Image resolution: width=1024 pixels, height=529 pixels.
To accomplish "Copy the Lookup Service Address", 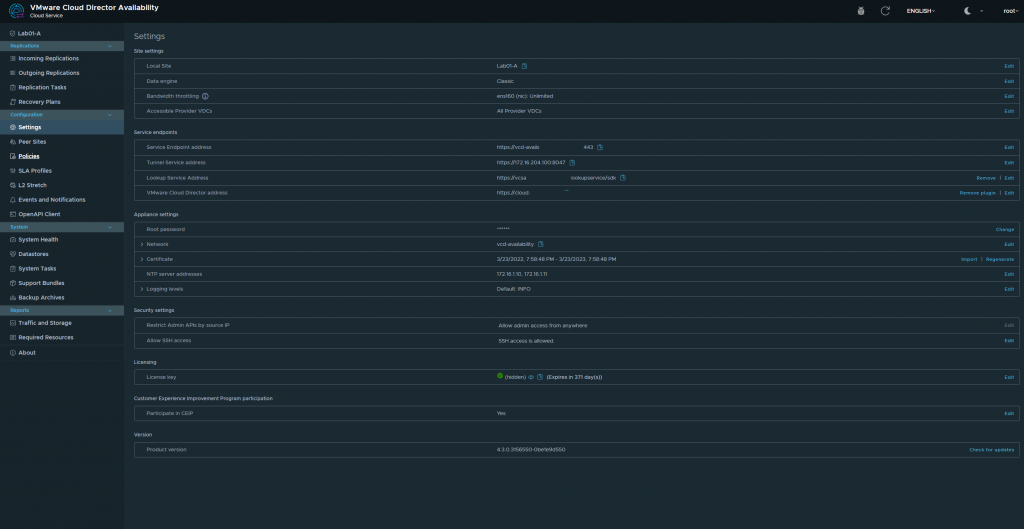I will pyautogui.click(x=622, y=178).
